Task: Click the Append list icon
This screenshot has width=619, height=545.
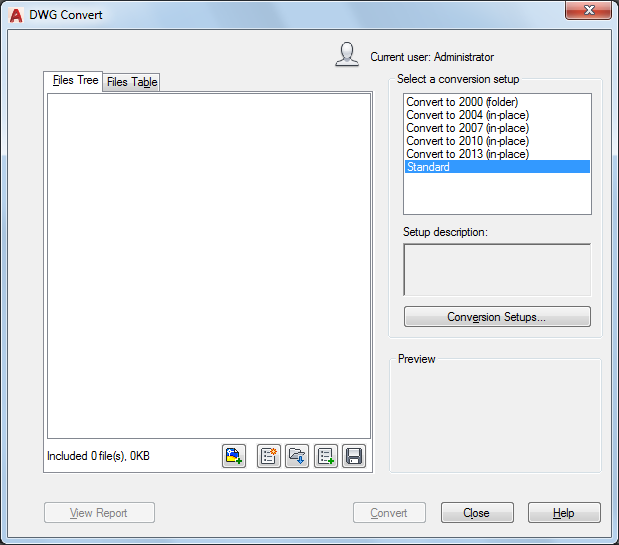Action: coord(326,456)
